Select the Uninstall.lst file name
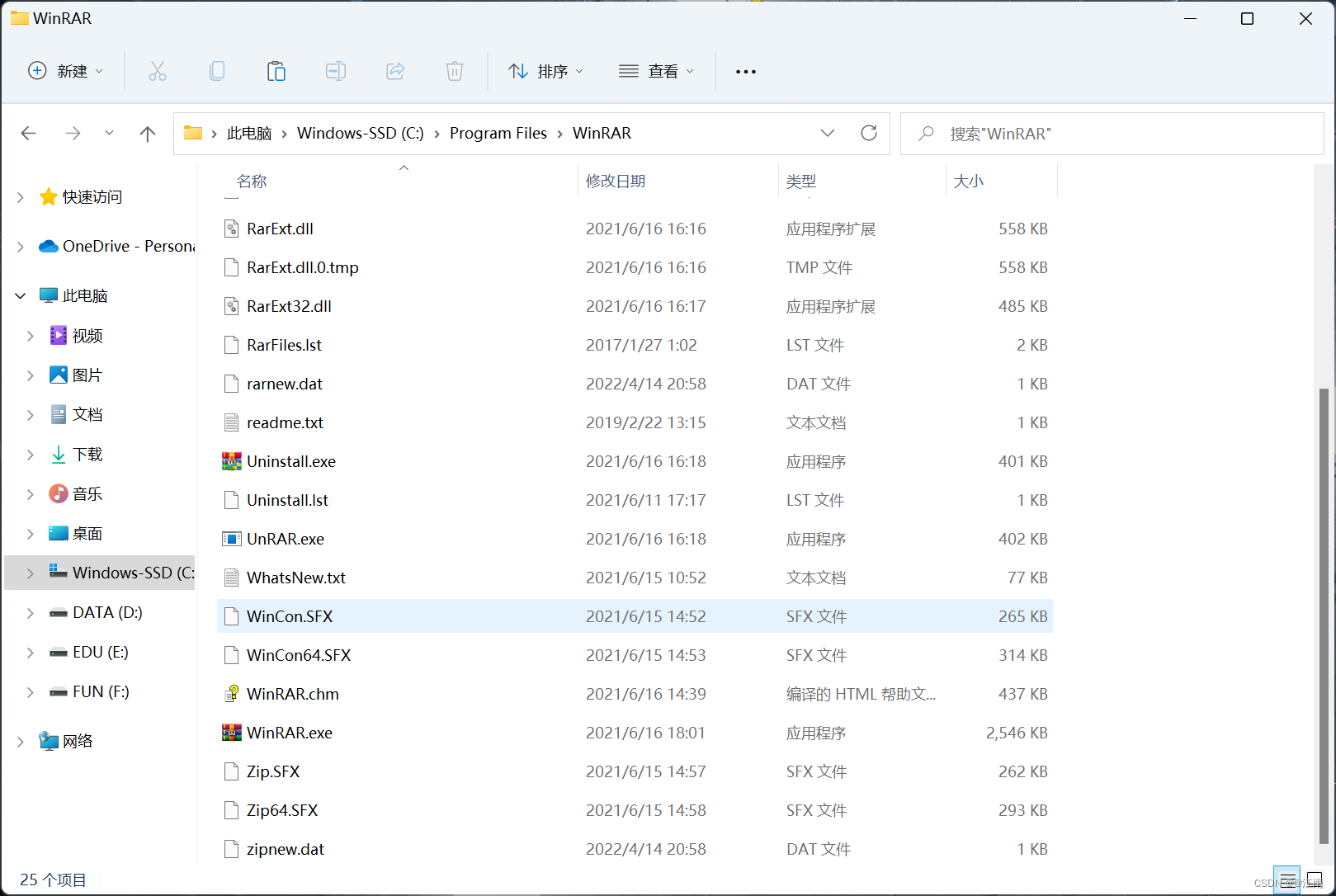 [287, 500]
